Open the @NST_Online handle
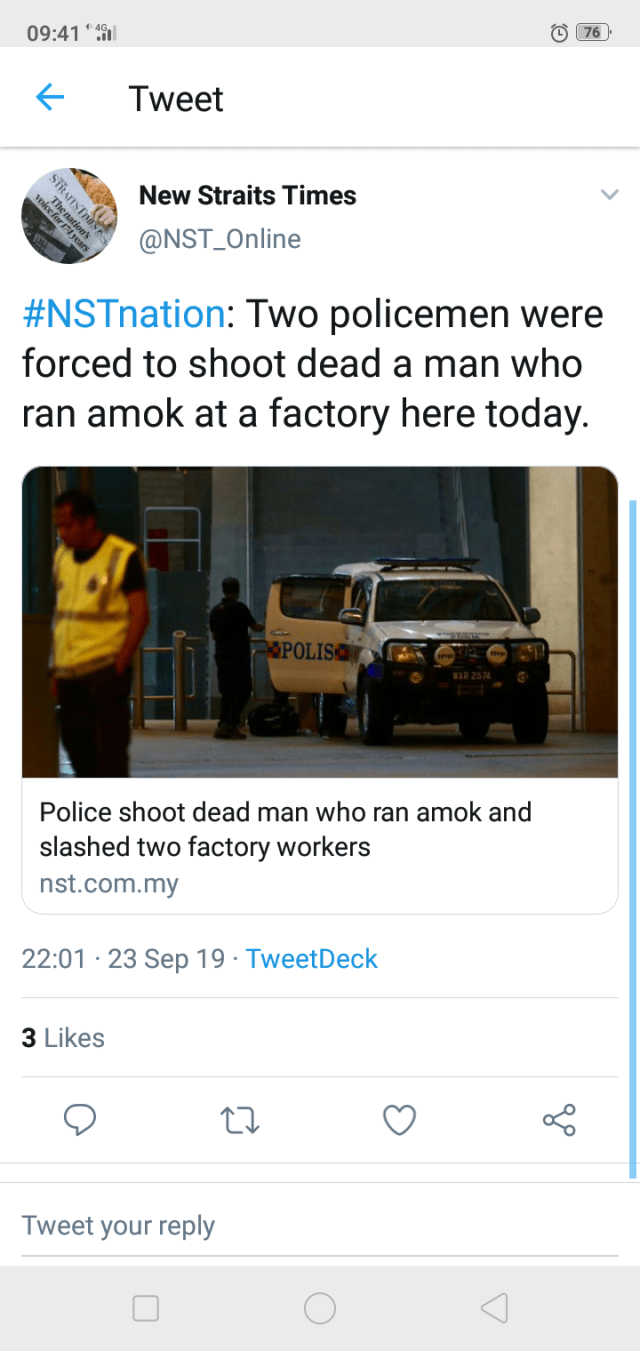The image size is (640, 1351). tap(219, 239)
